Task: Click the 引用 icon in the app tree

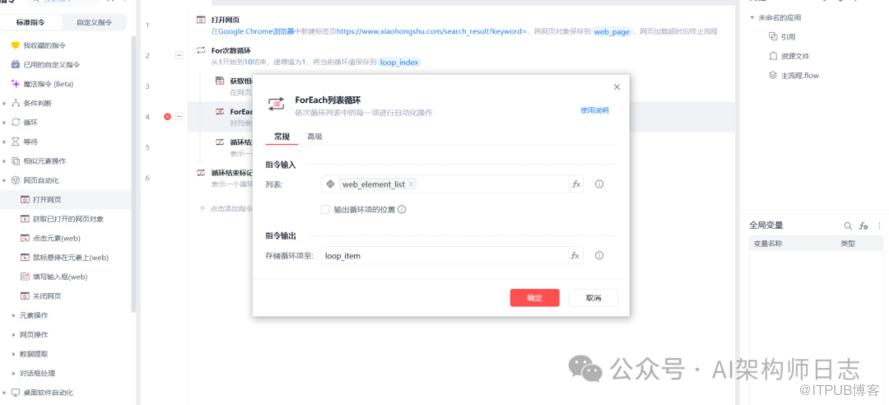Action: coord(772,36)
